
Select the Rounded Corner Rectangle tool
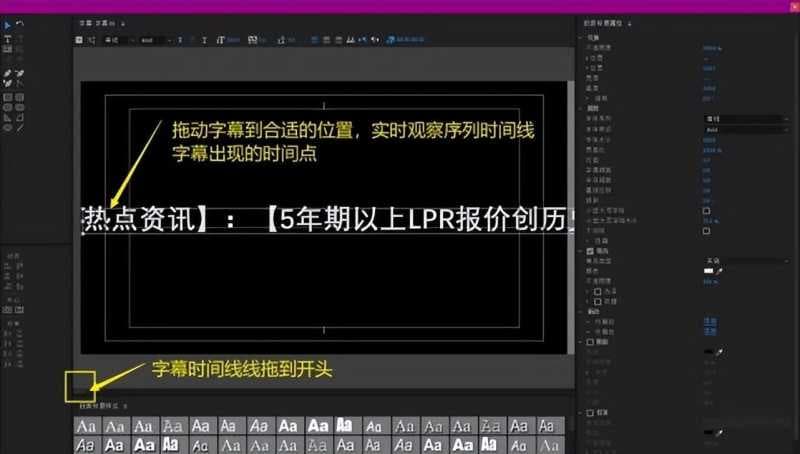tap(19, 97)
